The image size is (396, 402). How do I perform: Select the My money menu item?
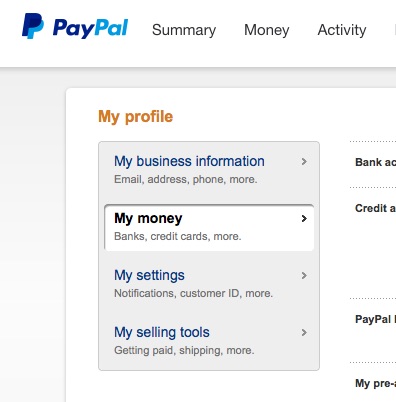point(209,227)
